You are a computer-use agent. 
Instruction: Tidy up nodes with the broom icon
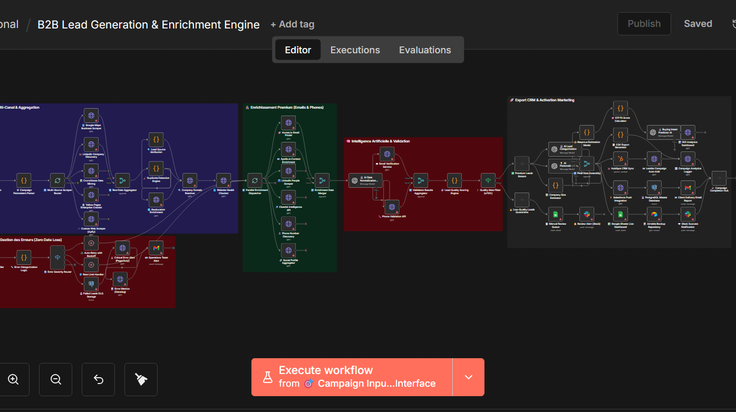141,379
